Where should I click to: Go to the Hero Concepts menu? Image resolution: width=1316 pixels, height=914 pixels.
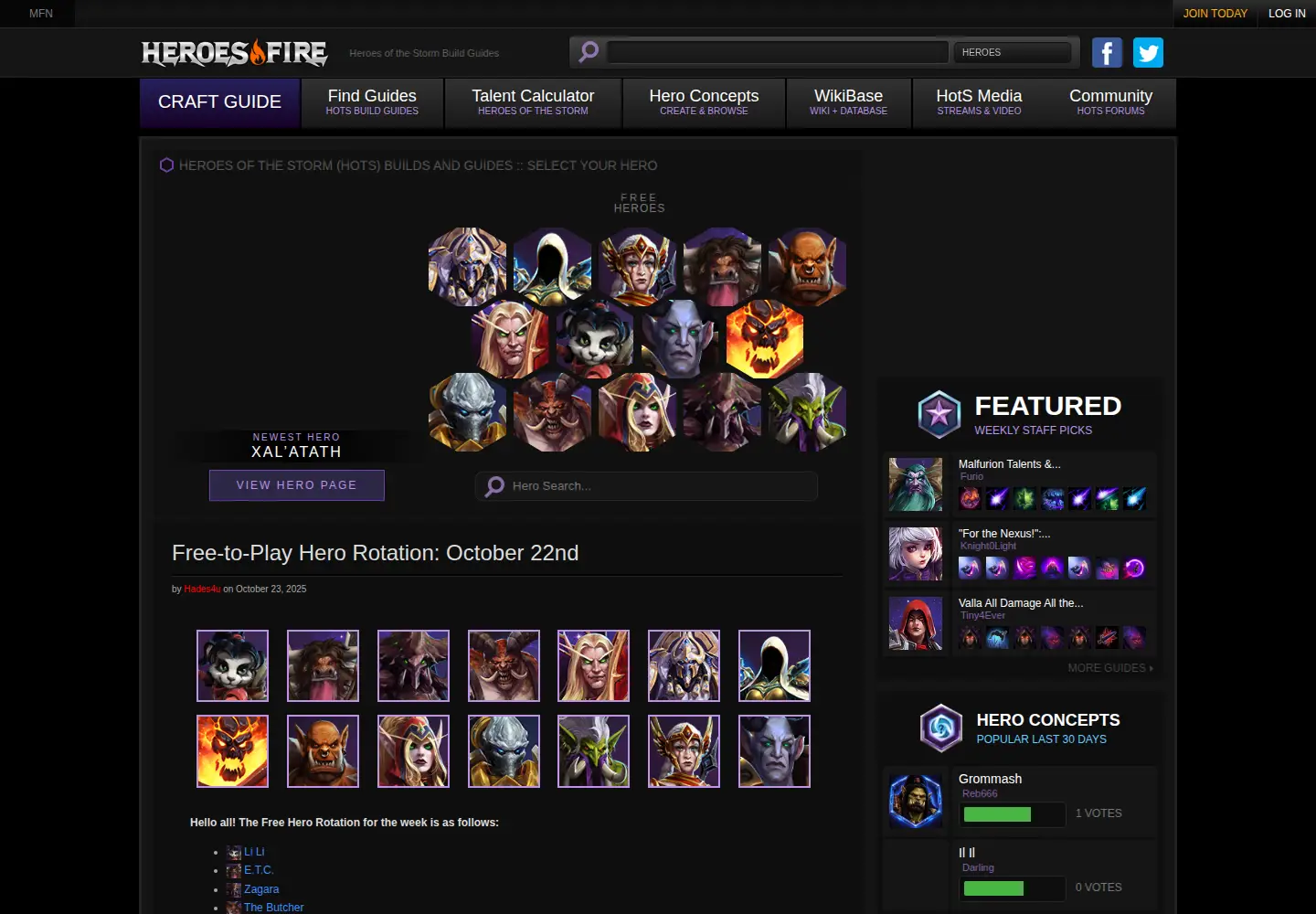[704, 102]
